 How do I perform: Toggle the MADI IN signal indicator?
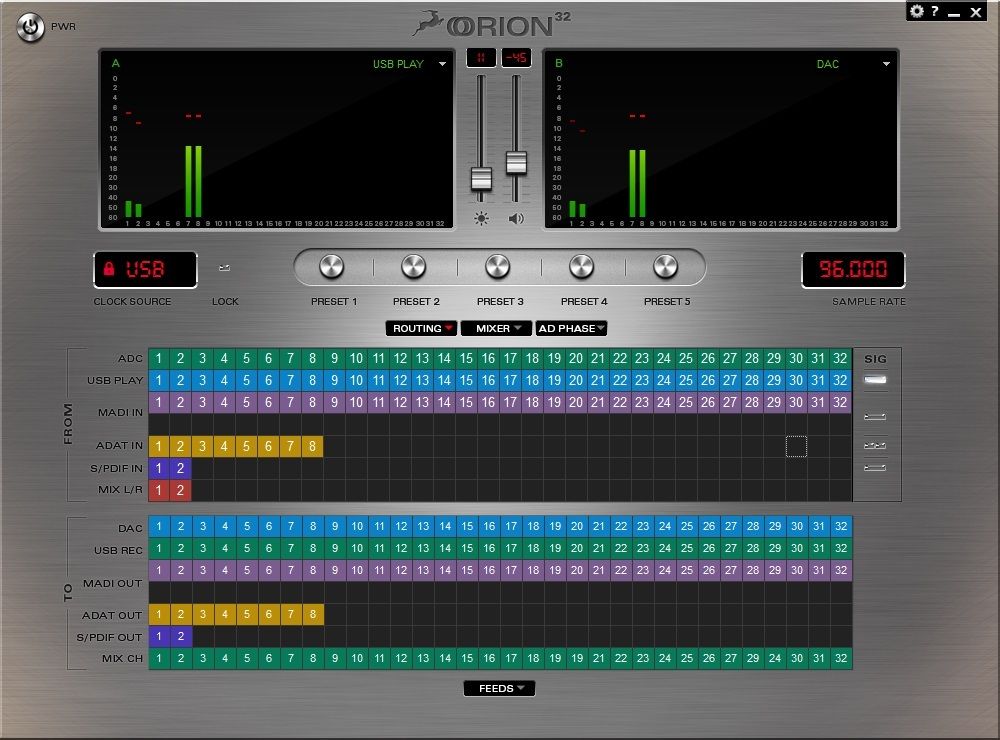click(876, 415)
